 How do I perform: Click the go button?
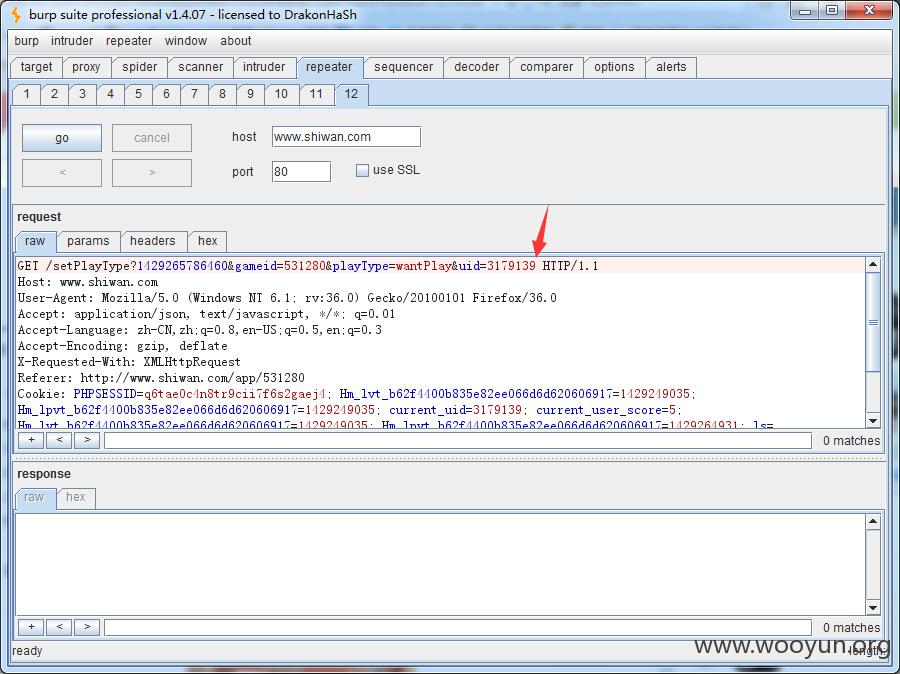[62, 138]
